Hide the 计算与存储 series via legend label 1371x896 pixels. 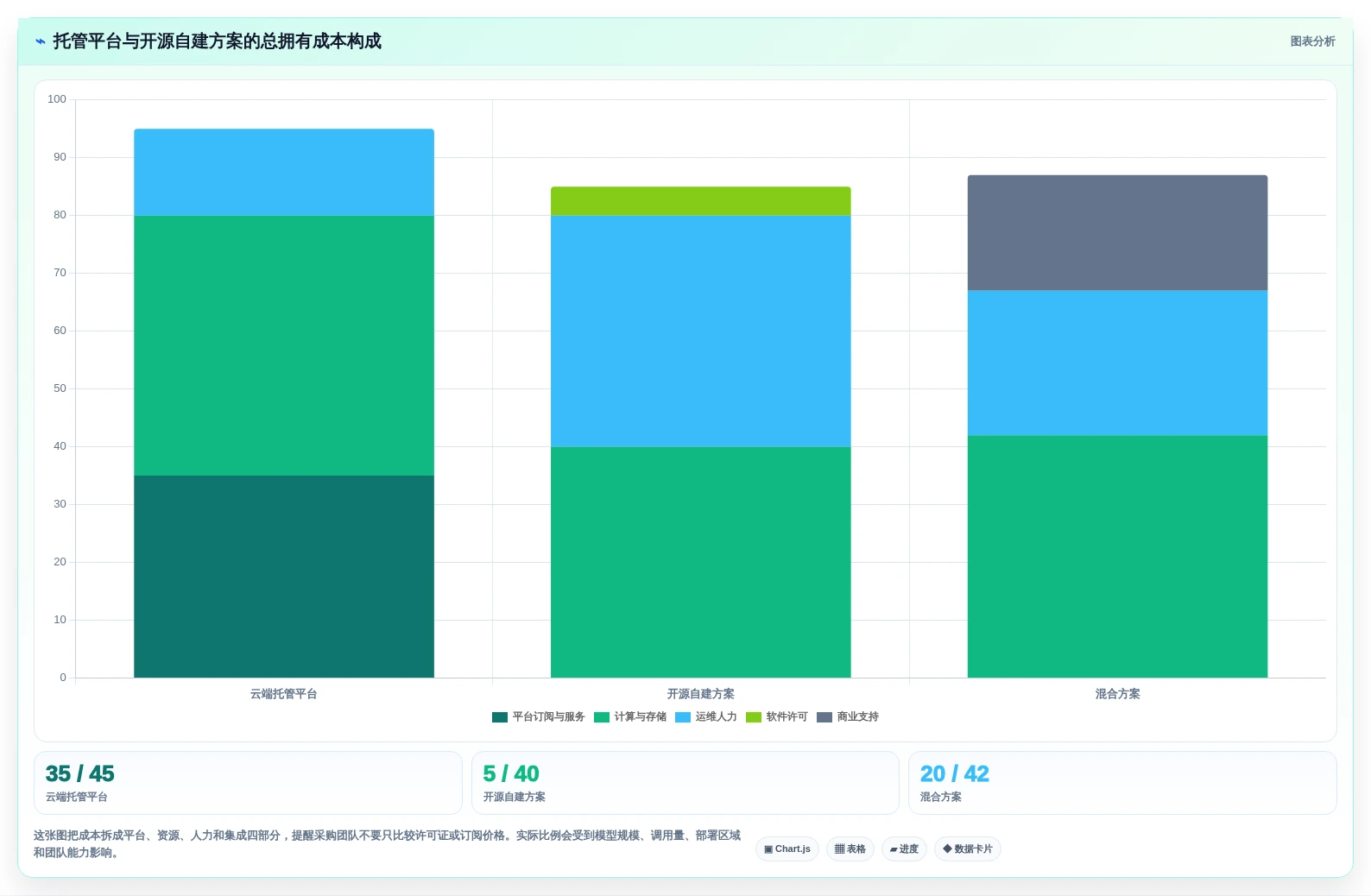click(x=640, y=717)
